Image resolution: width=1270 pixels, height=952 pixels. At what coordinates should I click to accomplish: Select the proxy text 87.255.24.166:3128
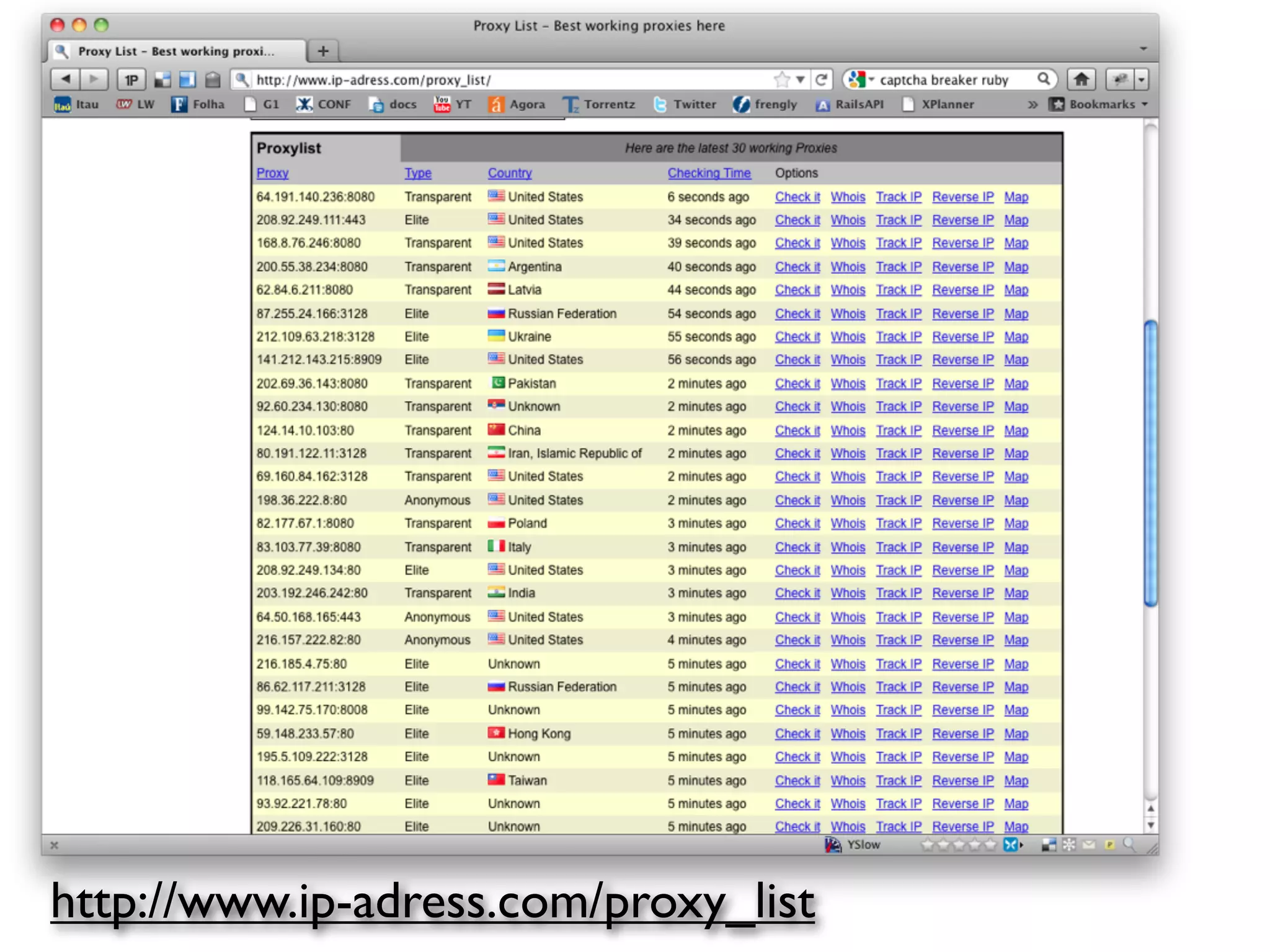click(x=312, y=314)
